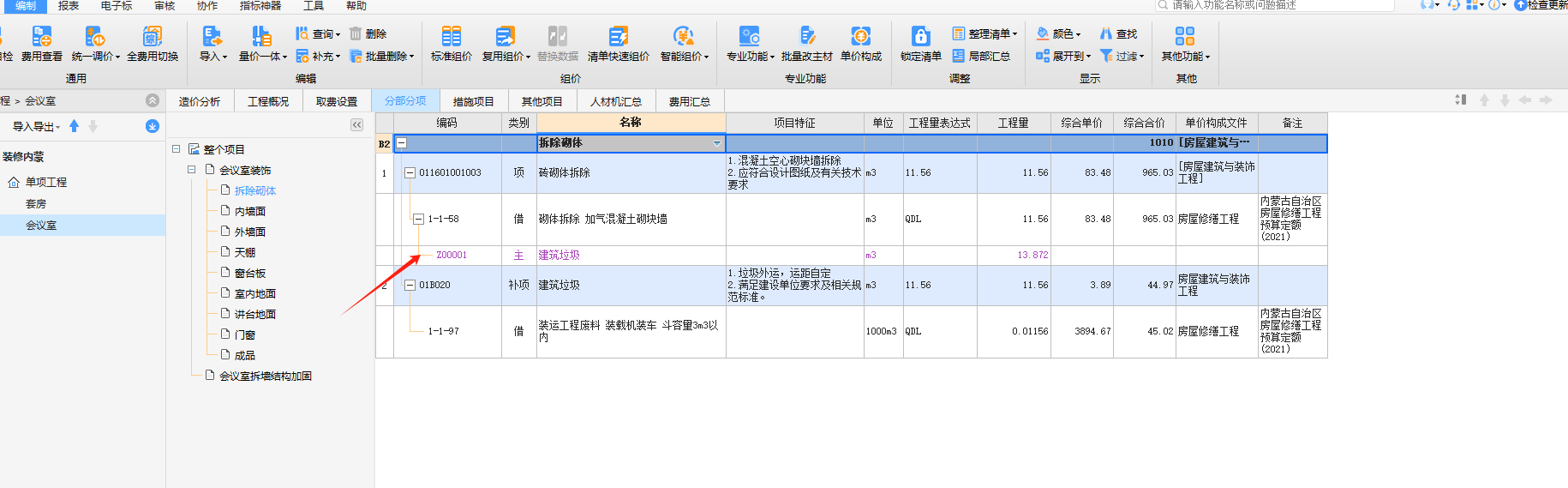Click the blue download arrow in the project panel
This screenshot has width=1568, height=488.
coord(153,126)
